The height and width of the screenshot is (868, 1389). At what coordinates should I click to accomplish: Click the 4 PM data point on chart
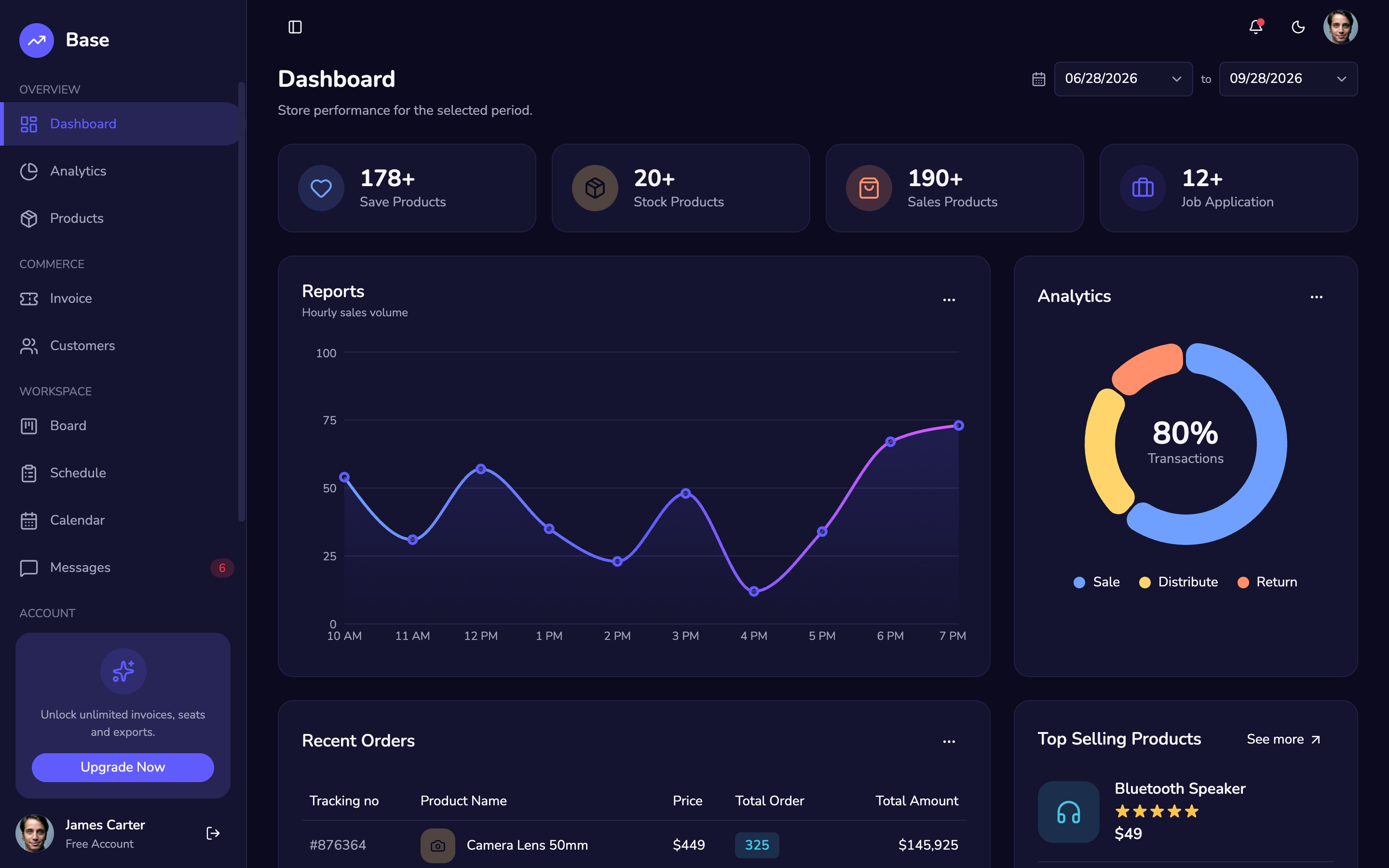[754, 591]
